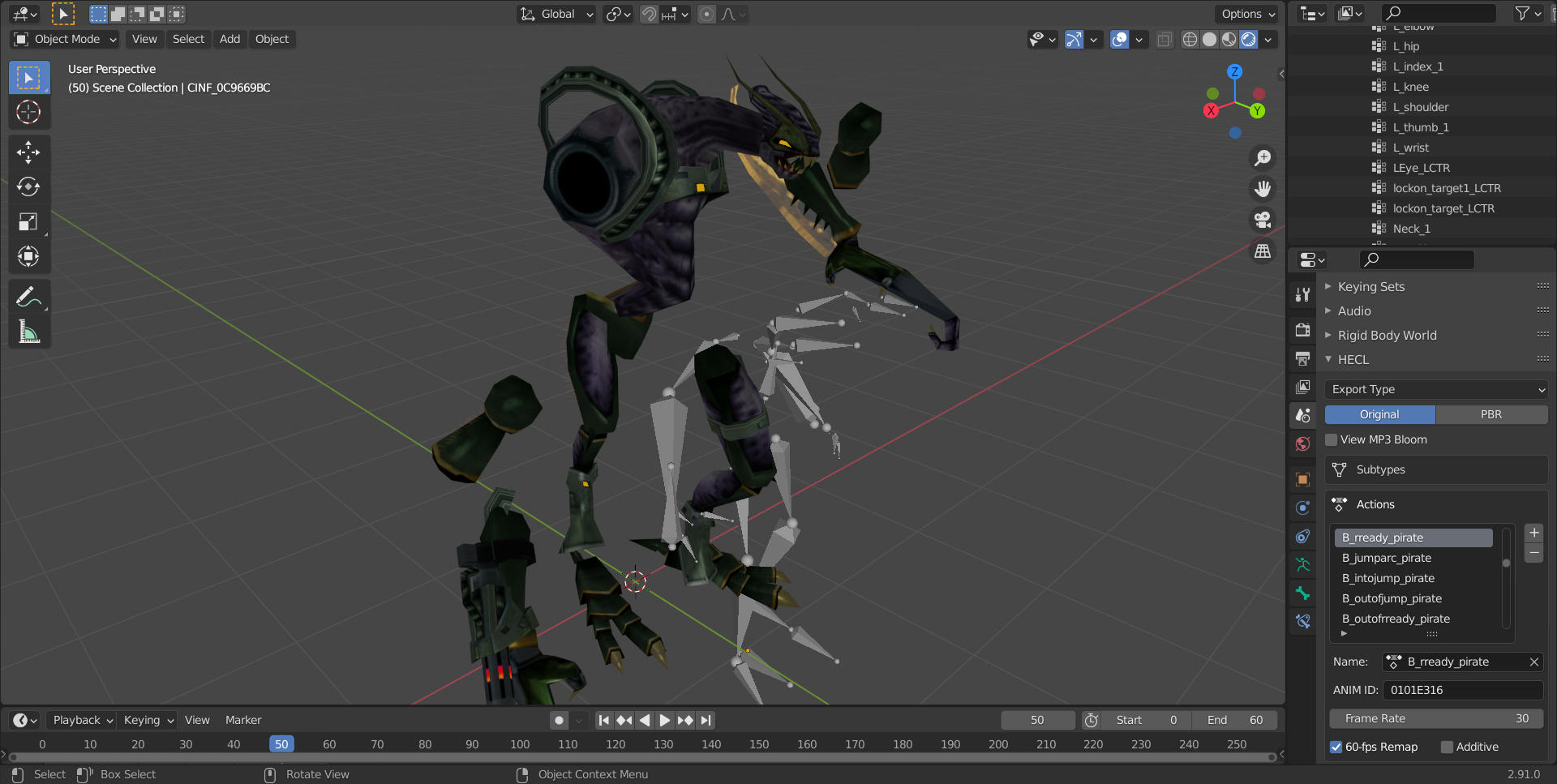Open the Select menu

(188, 39)
